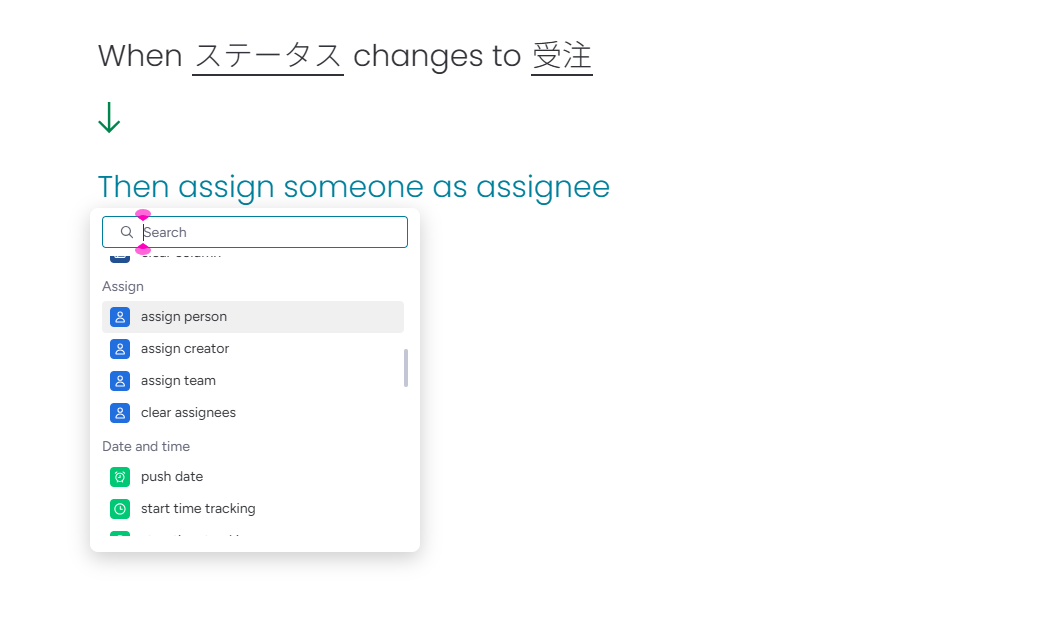The image size is (1061, 622).
Task: Click the magnifying glass search icon
Action: pyautogui.click(x=127, y=232)
